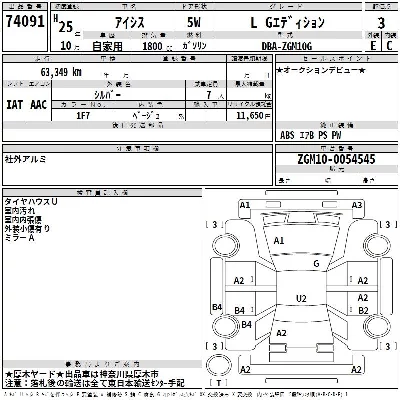Screen dimensions: 400x400
Task: Click the B4 mark on the left side panel
Action: [217, 307]
